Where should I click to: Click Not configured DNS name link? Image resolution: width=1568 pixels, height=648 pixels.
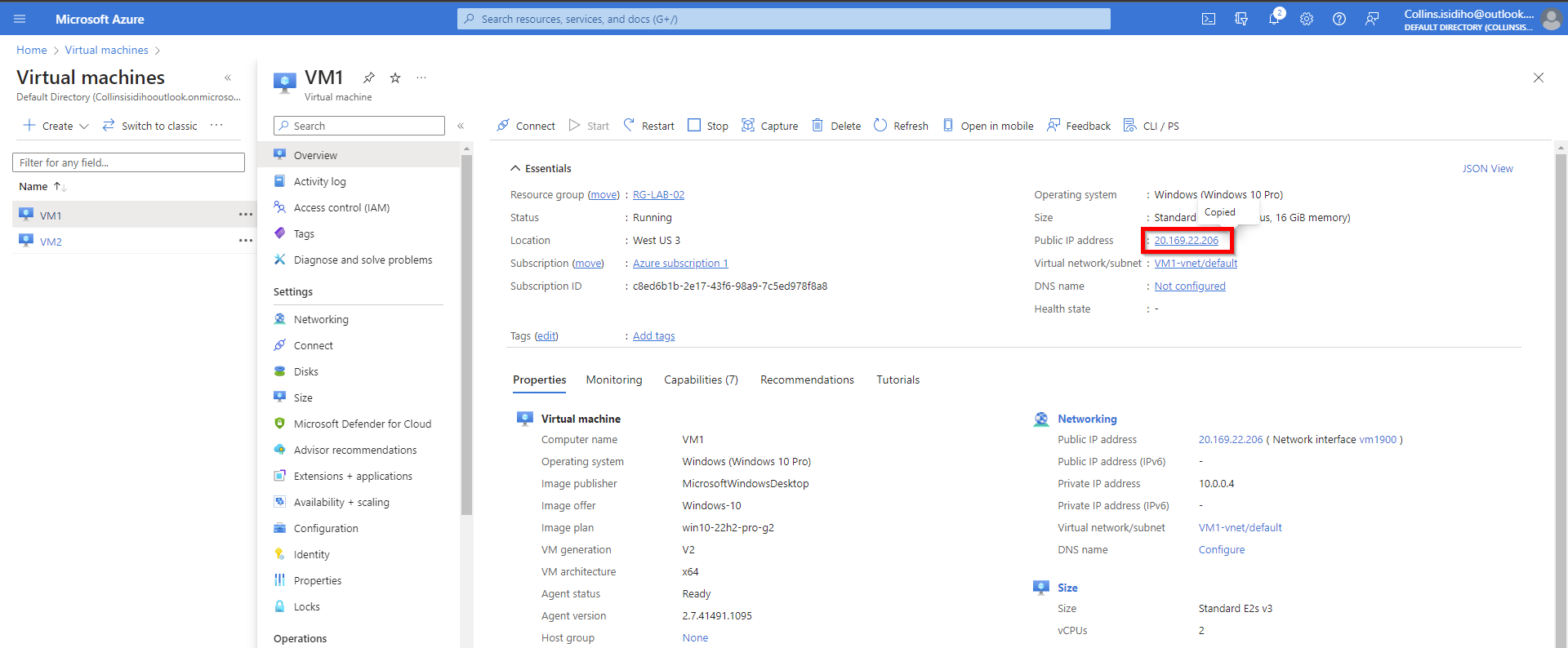1190,286
